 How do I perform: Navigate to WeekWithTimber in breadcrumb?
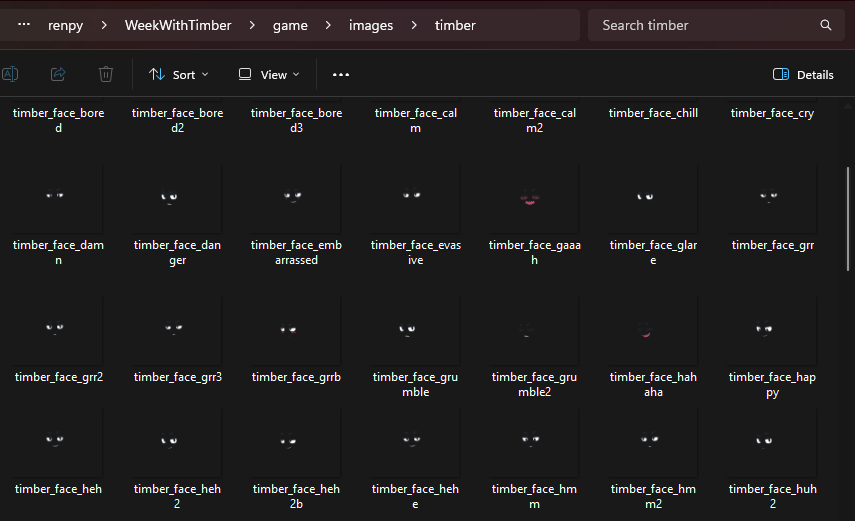(x=178, y=25)
